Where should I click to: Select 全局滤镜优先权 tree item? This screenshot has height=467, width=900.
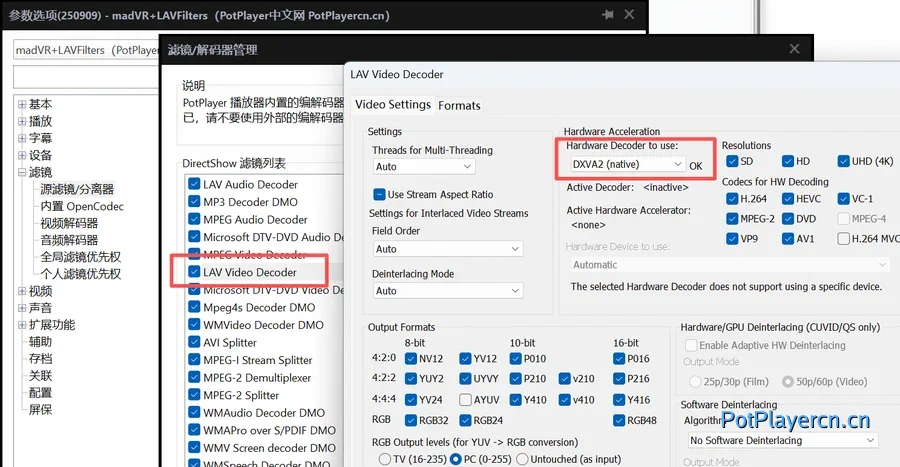pyautogui.click(x=80, y=257)
